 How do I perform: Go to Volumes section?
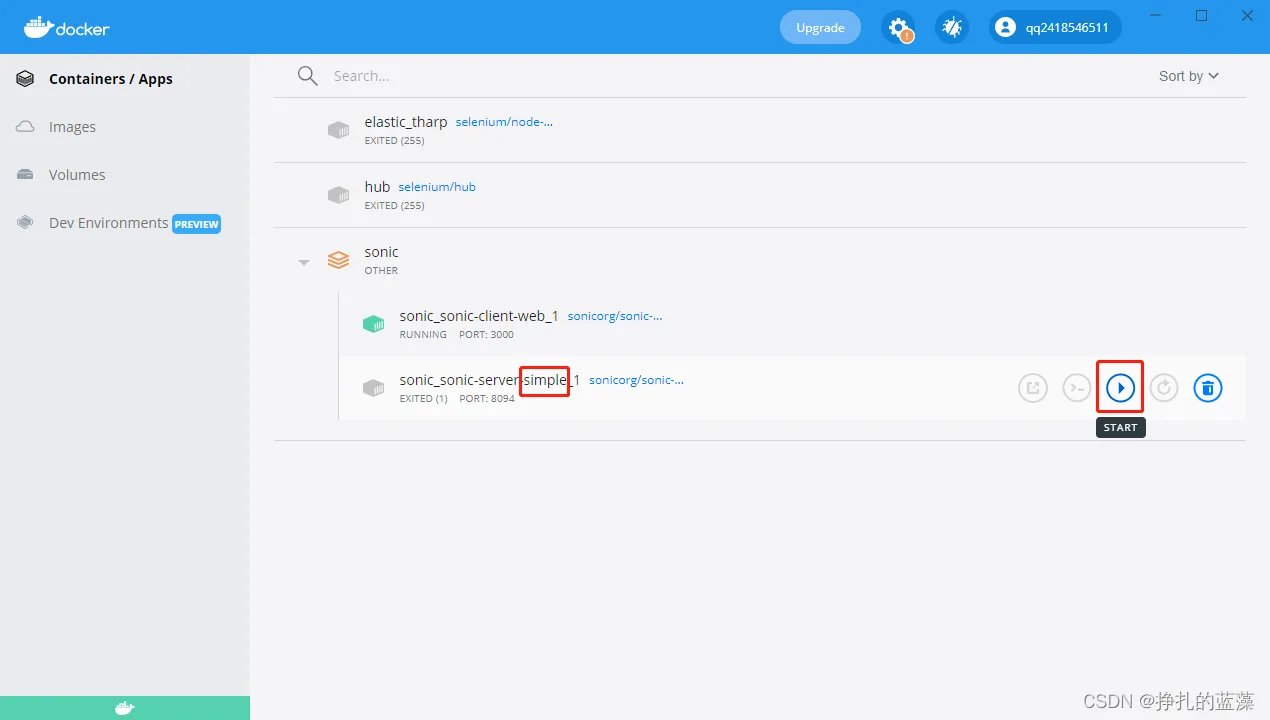pyautogui.click(x=77, y=175)
